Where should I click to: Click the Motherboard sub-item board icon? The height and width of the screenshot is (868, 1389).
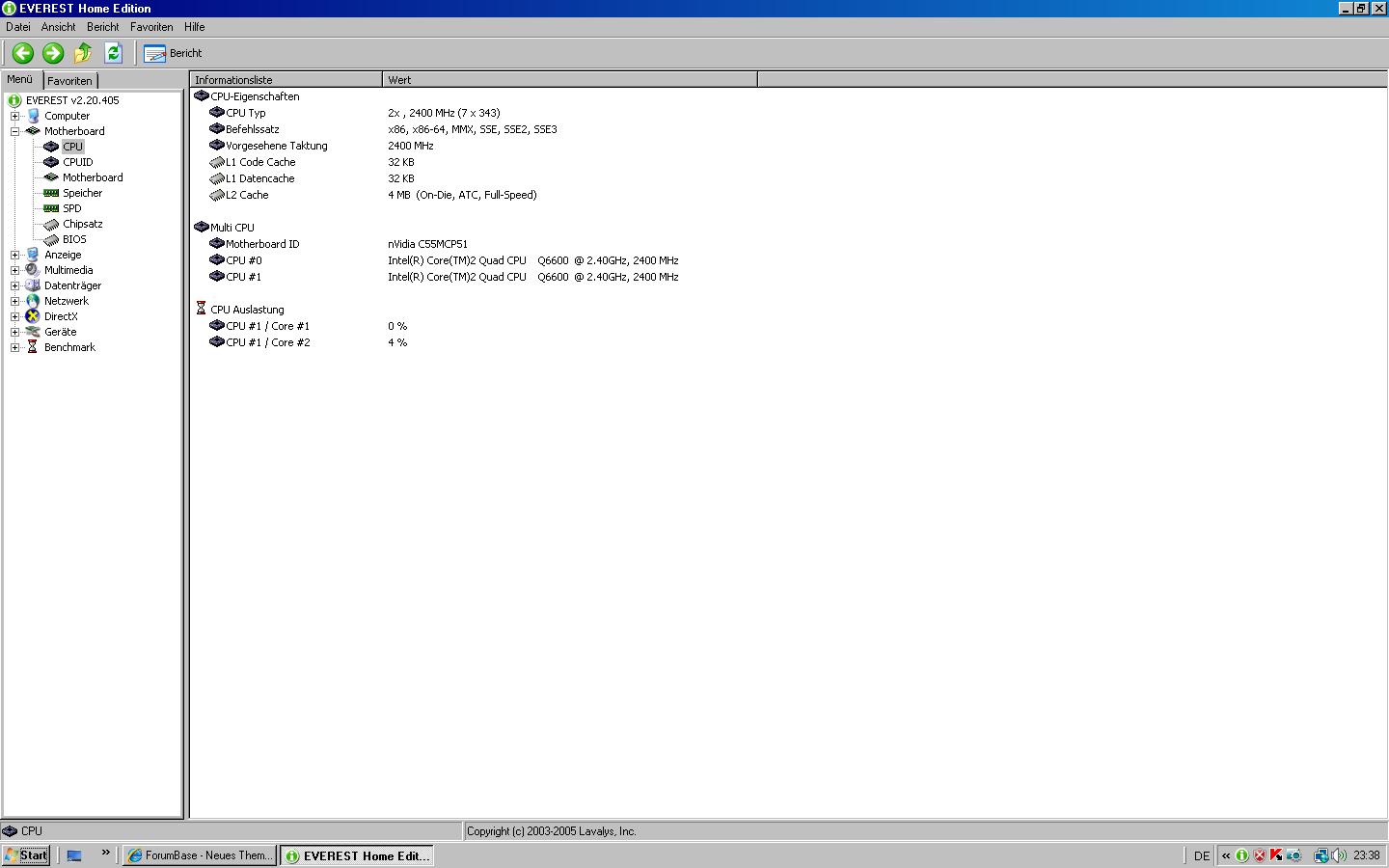point(51,177)
